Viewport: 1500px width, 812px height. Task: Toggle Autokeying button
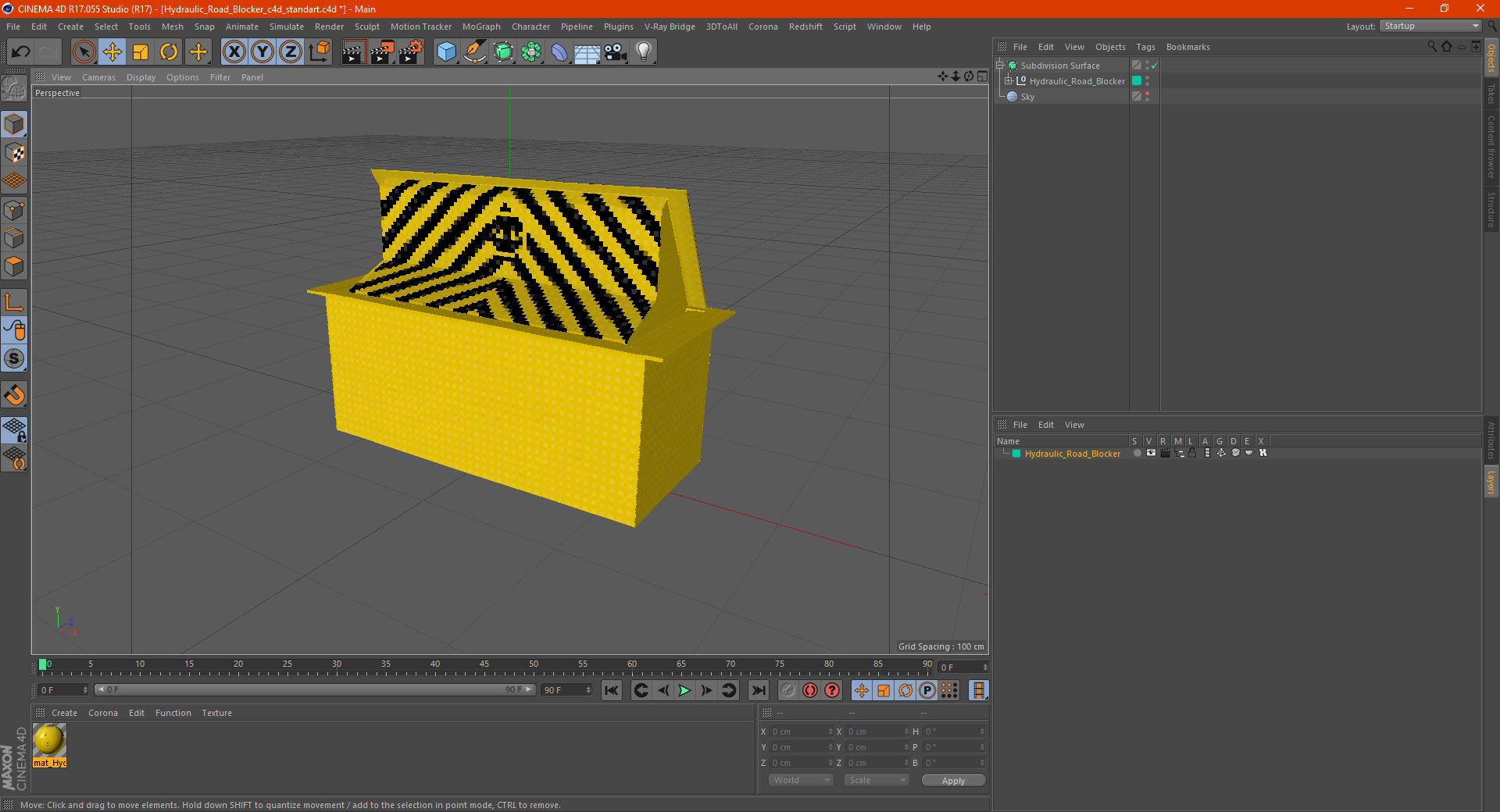click(x=810, y=690)
